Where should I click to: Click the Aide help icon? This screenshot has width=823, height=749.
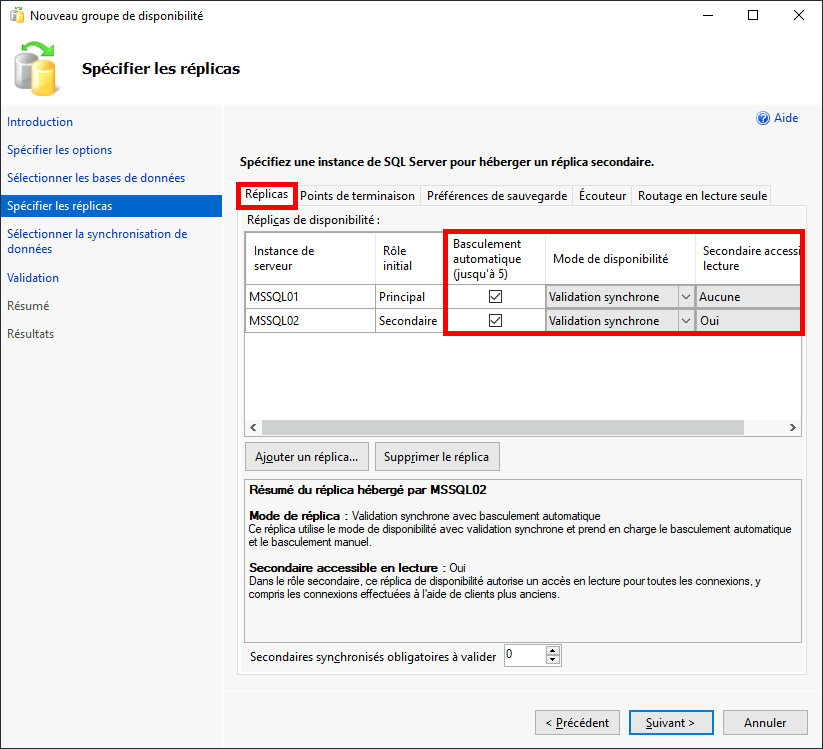click(x=762, y=117)
